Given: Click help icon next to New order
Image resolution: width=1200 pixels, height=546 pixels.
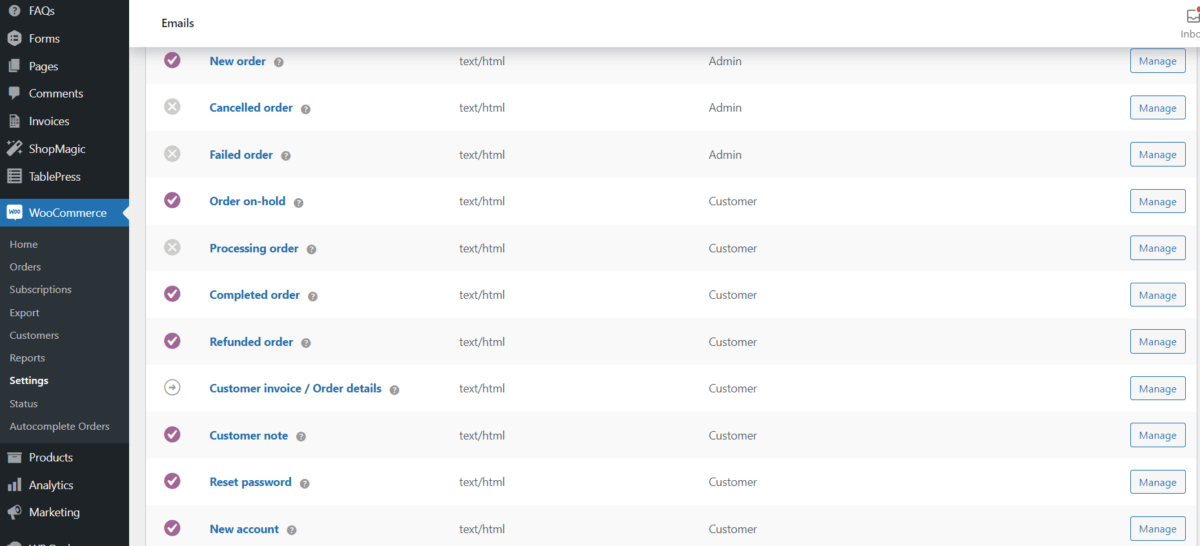Looking at the screenshot, I should 279,62.
